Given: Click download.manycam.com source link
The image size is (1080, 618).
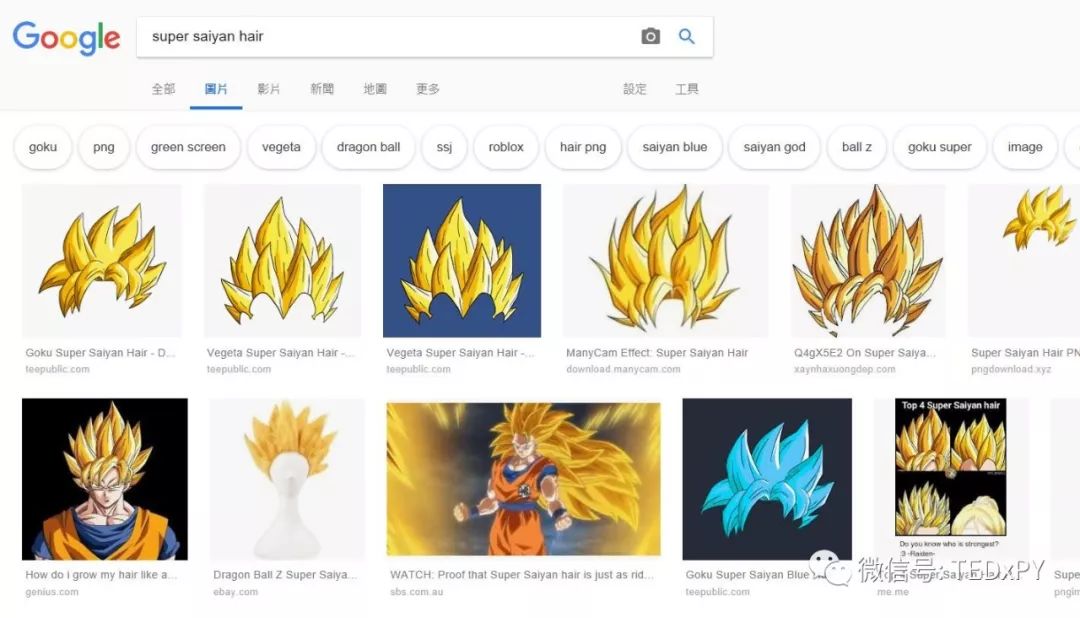Looking at the screenshot, I should coord(623,369).
